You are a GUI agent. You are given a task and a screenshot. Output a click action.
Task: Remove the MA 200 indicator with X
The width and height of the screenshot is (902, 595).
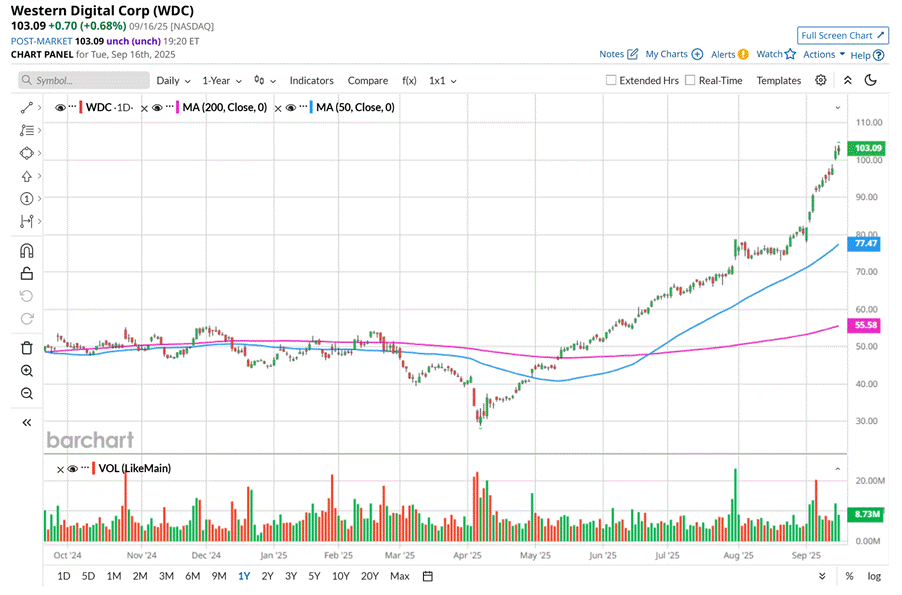(144, 108)
